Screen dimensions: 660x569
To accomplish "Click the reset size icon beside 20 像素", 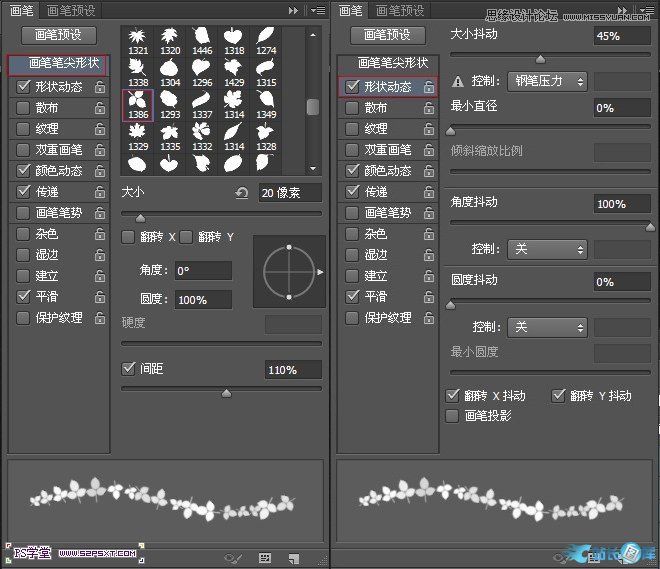I will coord(241,193).
